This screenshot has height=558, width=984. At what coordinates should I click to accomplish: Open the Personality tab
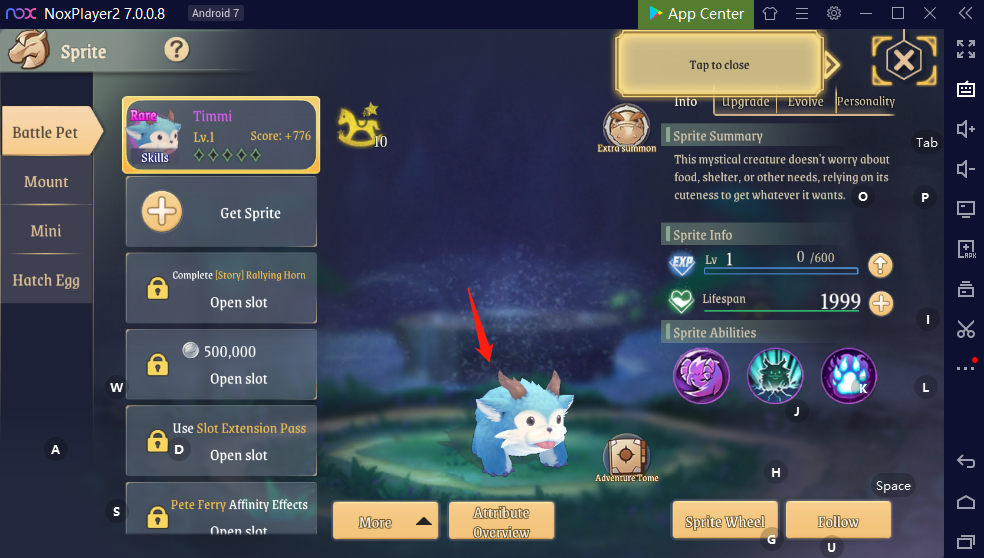[865, 102]
